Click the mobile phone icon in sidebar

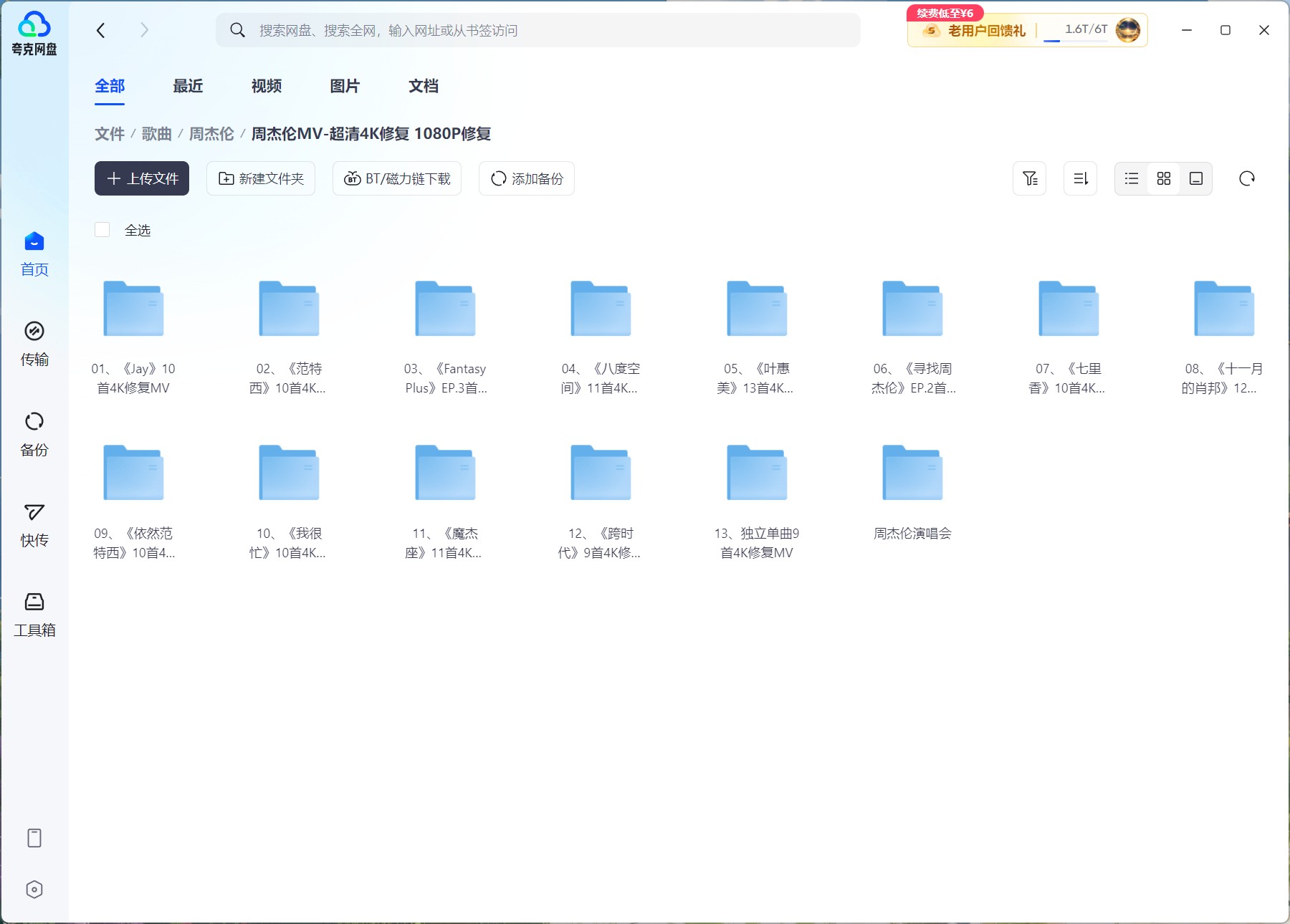tap(34, 838)
